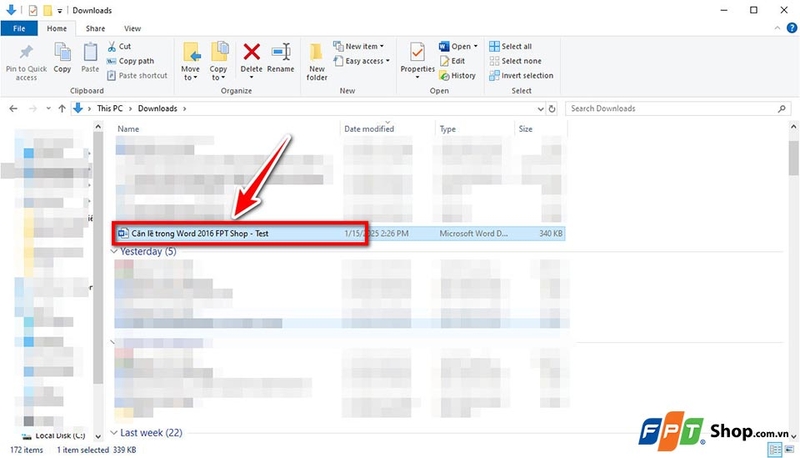Viewport: 800px width, 458px height.
Task: Switch to the View tab
Action: coord(132,29)
